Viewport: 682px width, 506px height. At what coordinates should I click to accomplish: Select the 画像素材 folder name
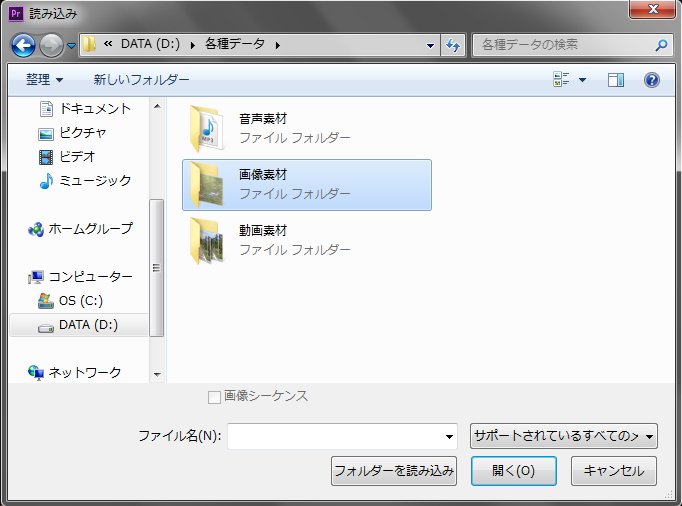click(x=263, y=175)
